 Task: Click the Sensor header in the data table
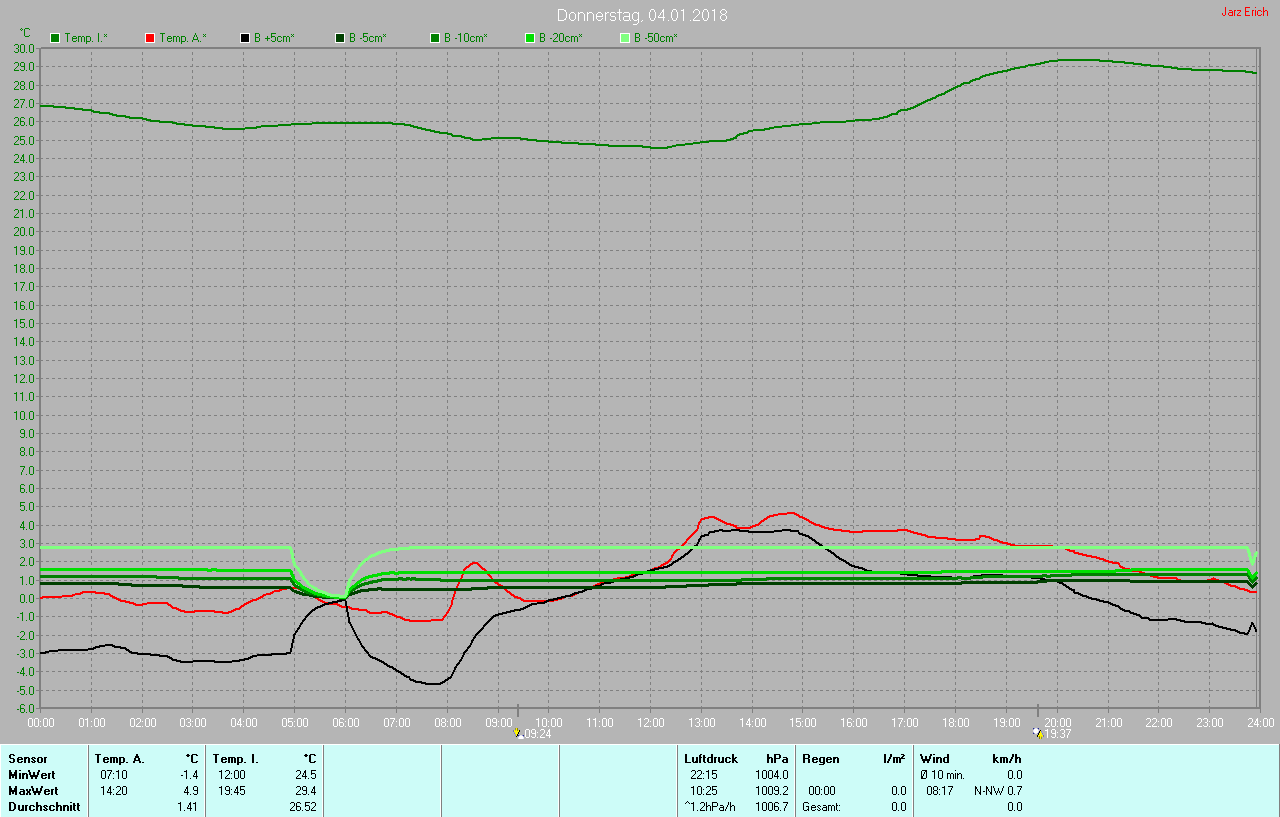[28, 759]
